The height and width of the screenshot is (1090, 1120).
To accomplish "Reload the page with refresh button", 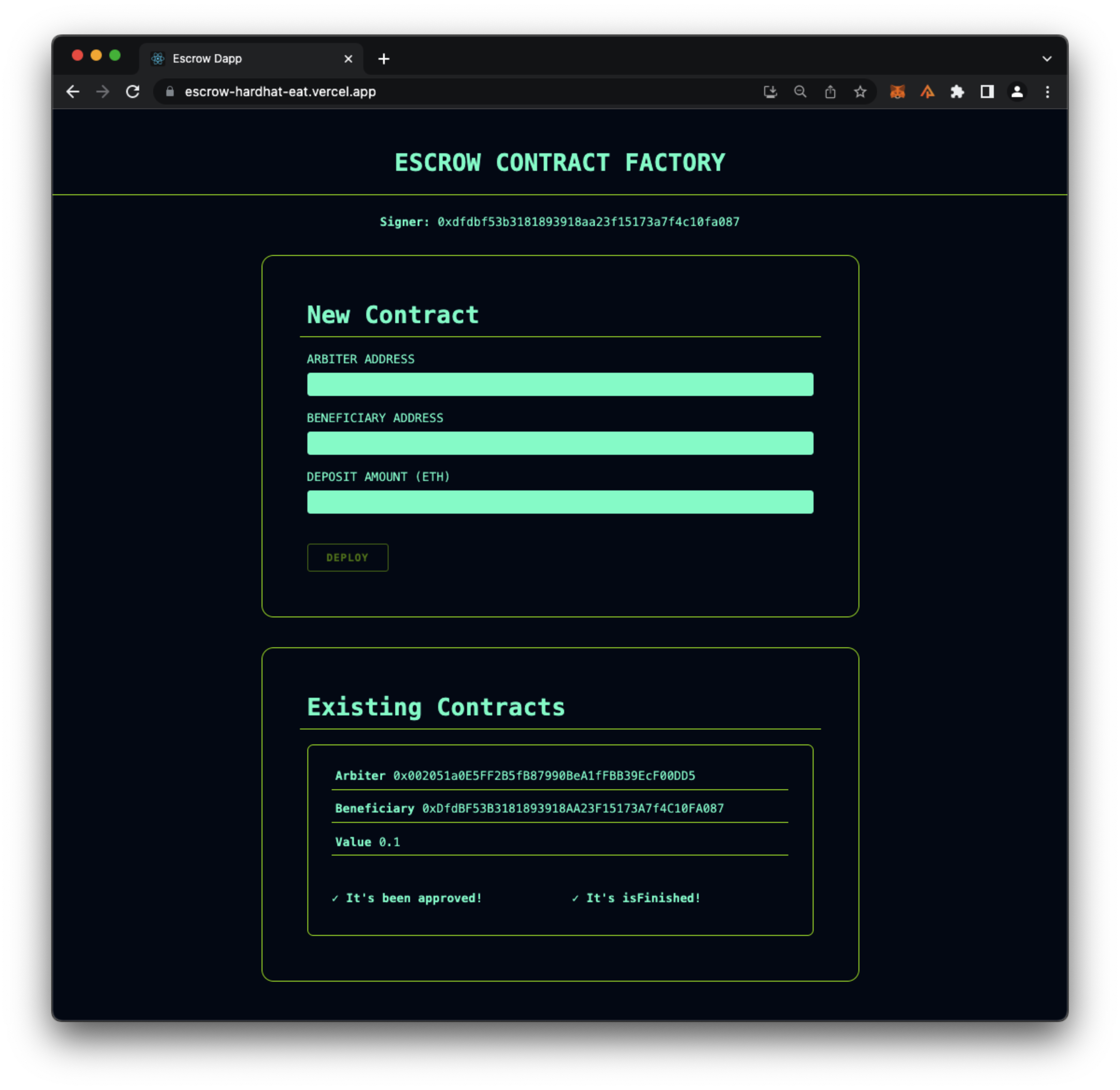I will click(133, 92).
